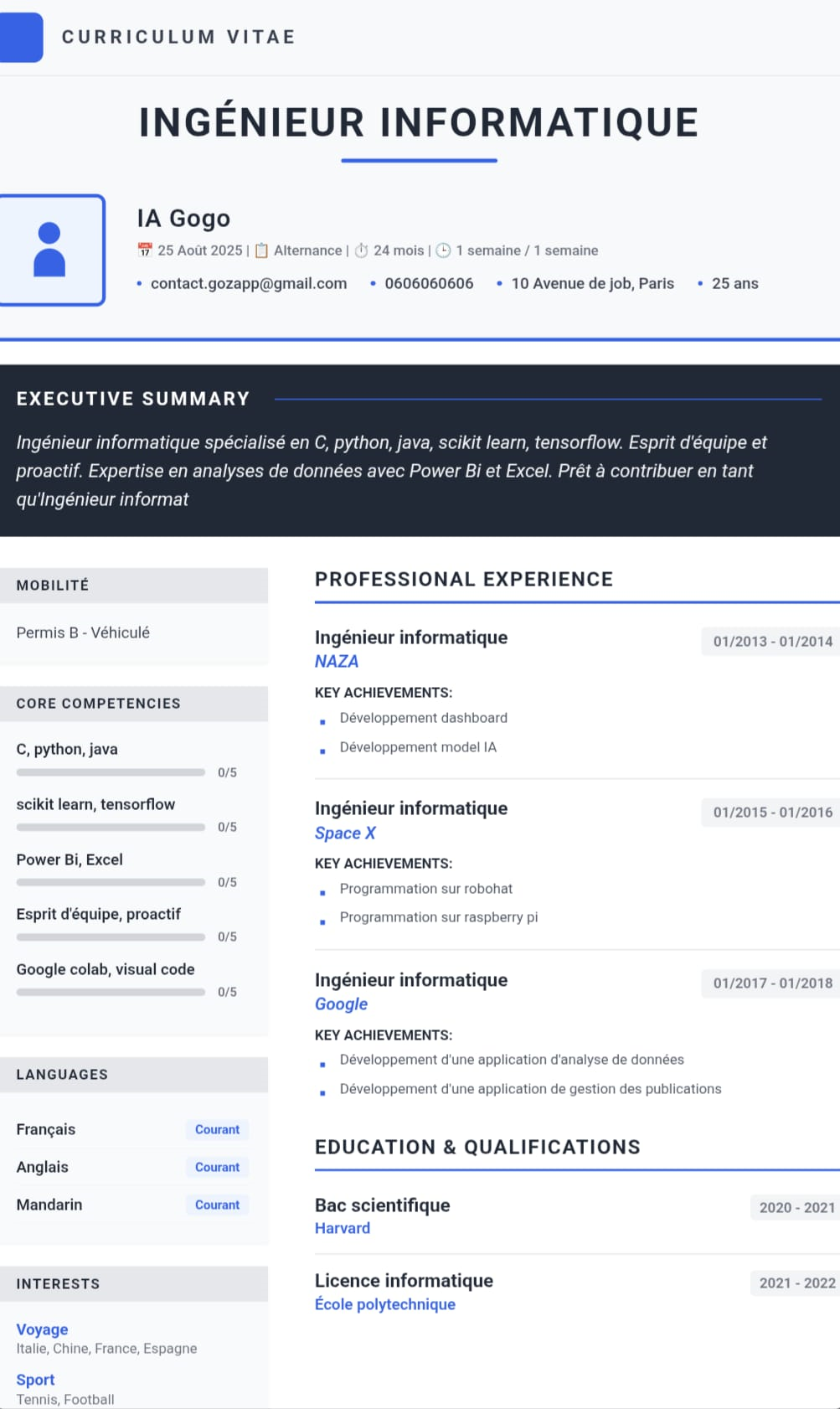This screenshot has width=840, height=1409.
Task: Select the Voyage interest heading
Action: point(42,1329)
